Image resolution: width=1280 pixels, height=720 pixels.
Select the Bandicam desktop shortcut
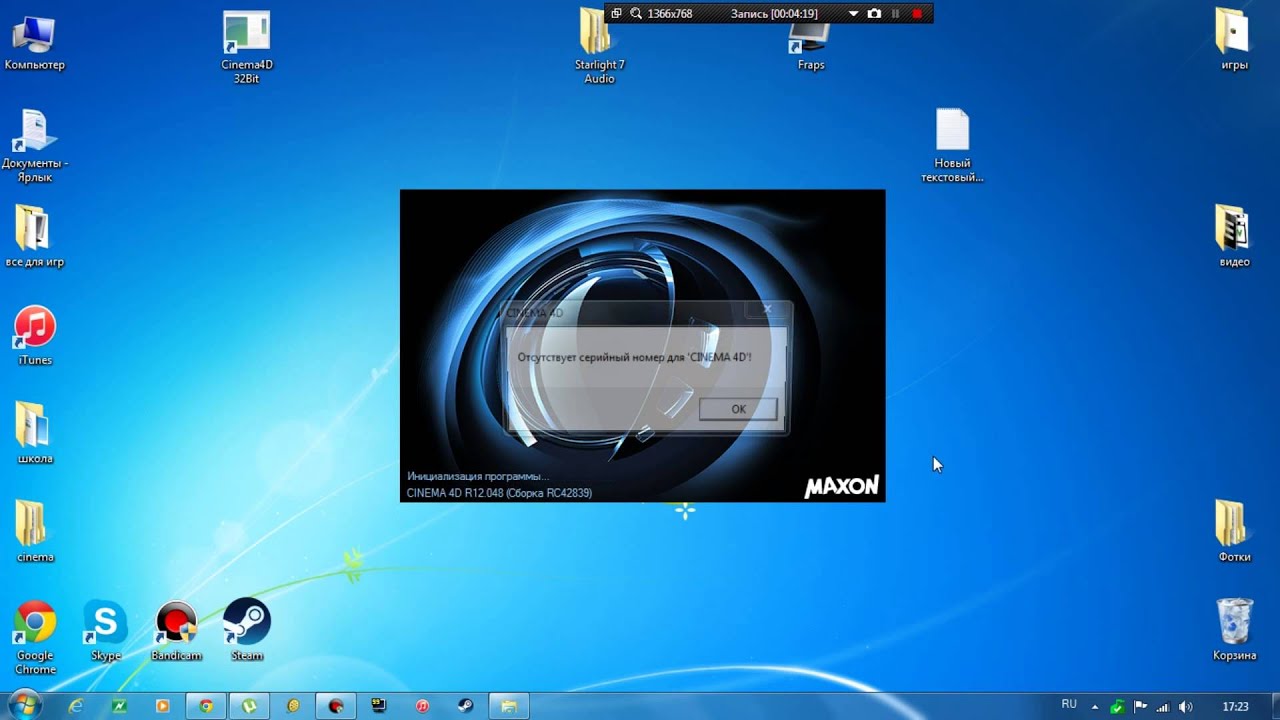176,631
